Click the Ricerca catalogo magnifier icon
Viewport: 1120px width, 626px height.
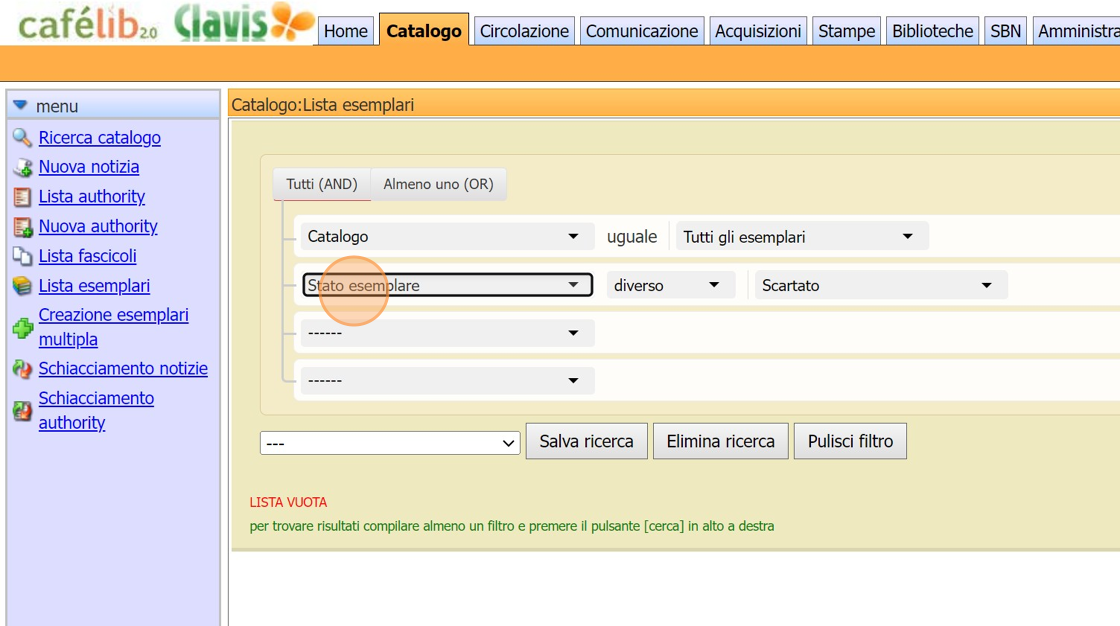click(22, 137)
